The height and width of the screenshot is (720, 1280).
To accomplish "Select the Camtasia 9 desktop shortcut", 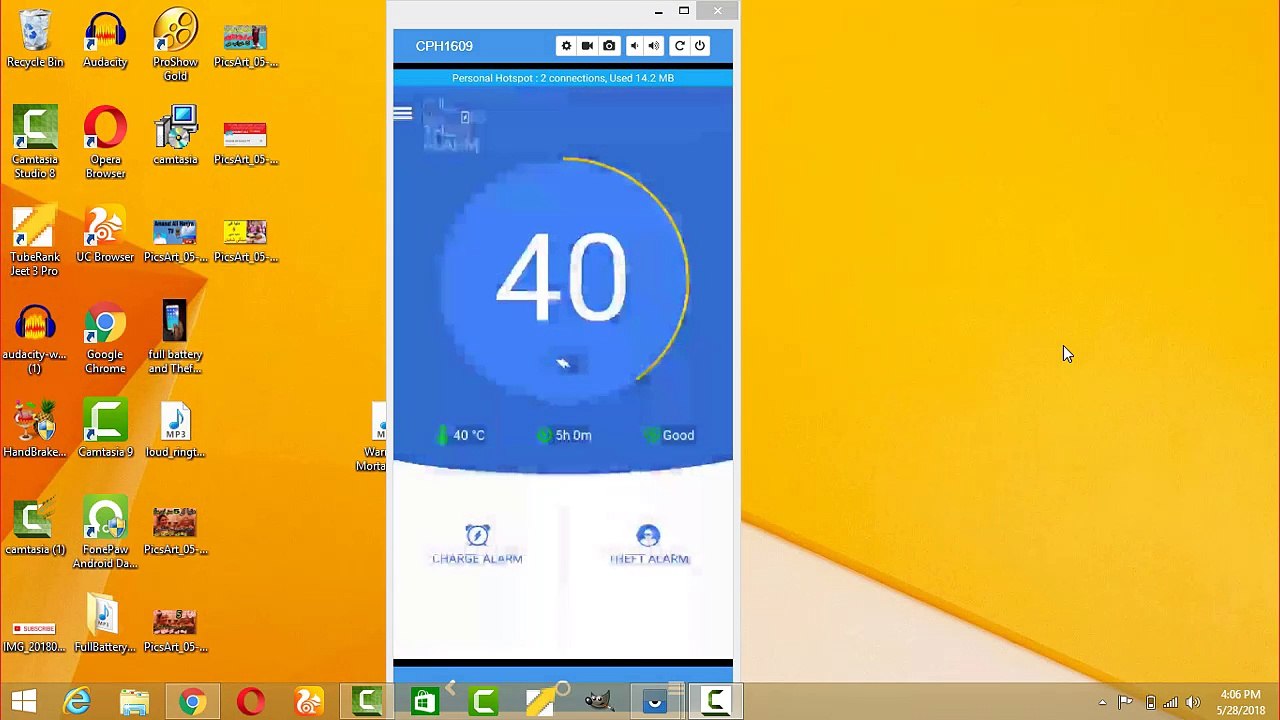I will point(105,430).
